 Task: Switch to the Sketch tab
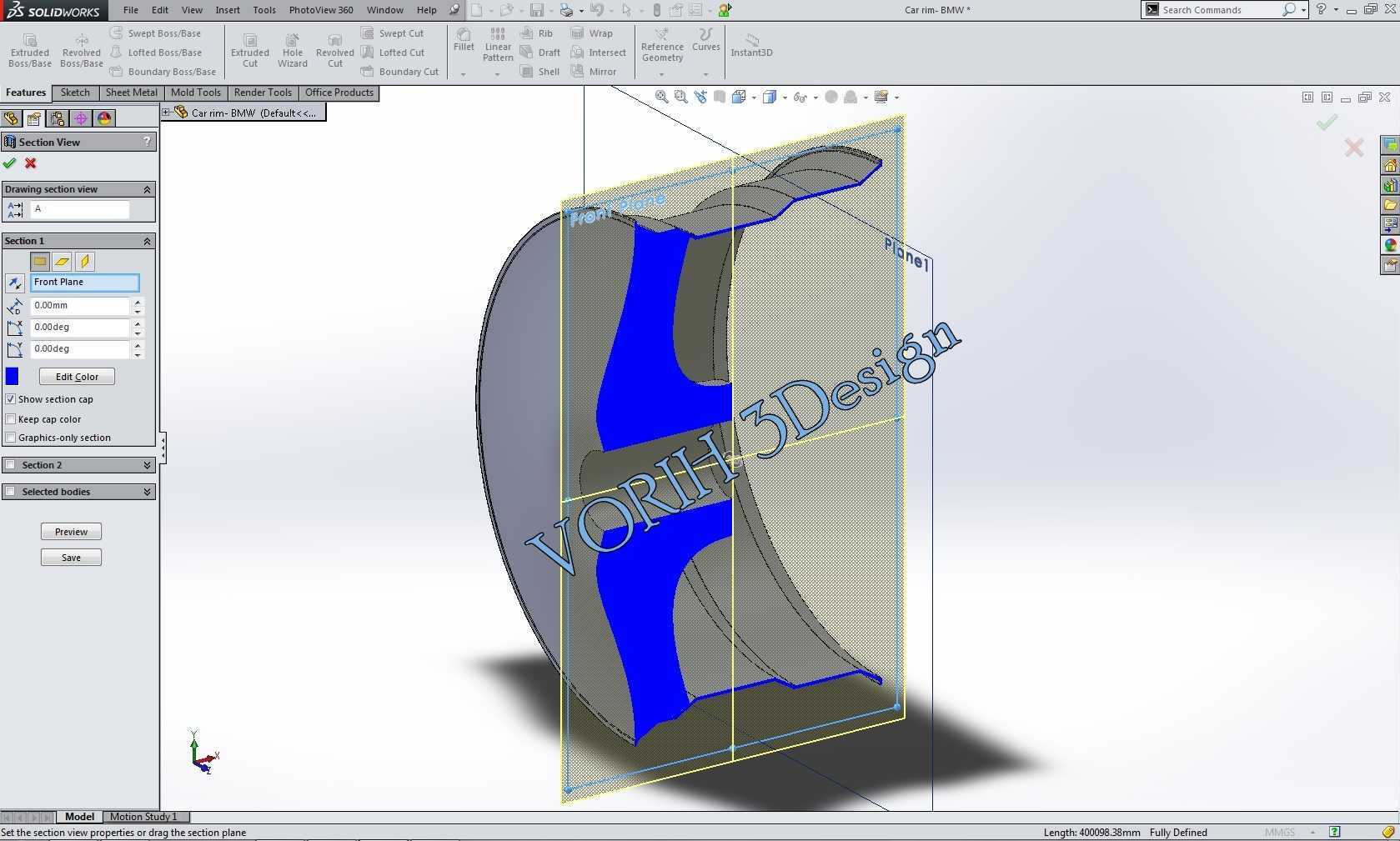pos(75,93)
